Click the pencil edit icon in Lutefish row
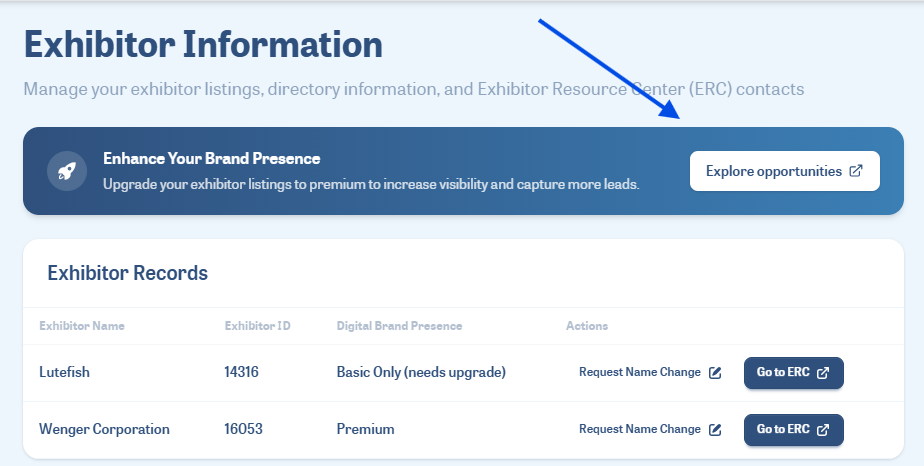 [x=715, y=372]
